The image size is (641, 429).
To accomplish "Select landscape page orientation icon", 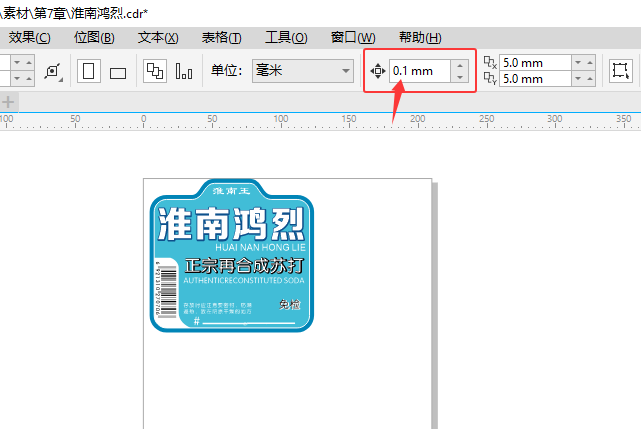I will tap(118, 73).
